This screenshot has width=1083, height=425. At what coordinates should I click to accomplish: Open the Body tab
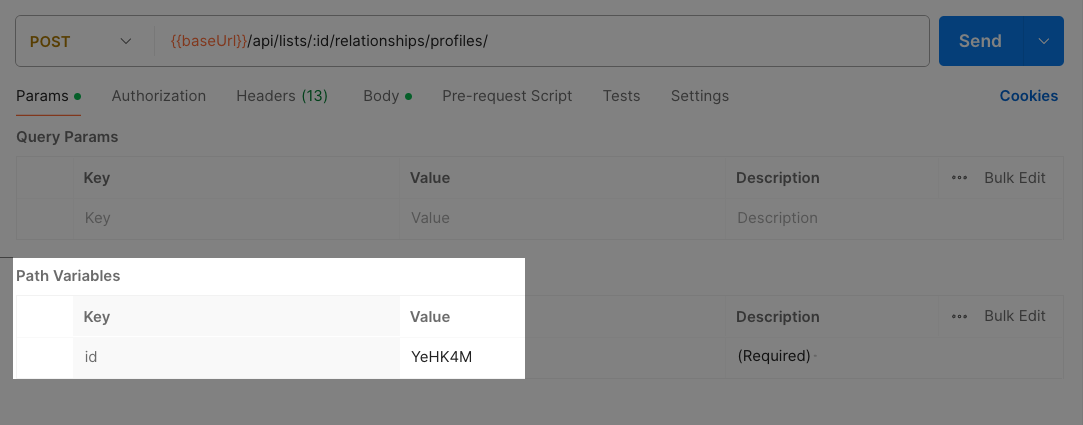click(x=387, y=96)
